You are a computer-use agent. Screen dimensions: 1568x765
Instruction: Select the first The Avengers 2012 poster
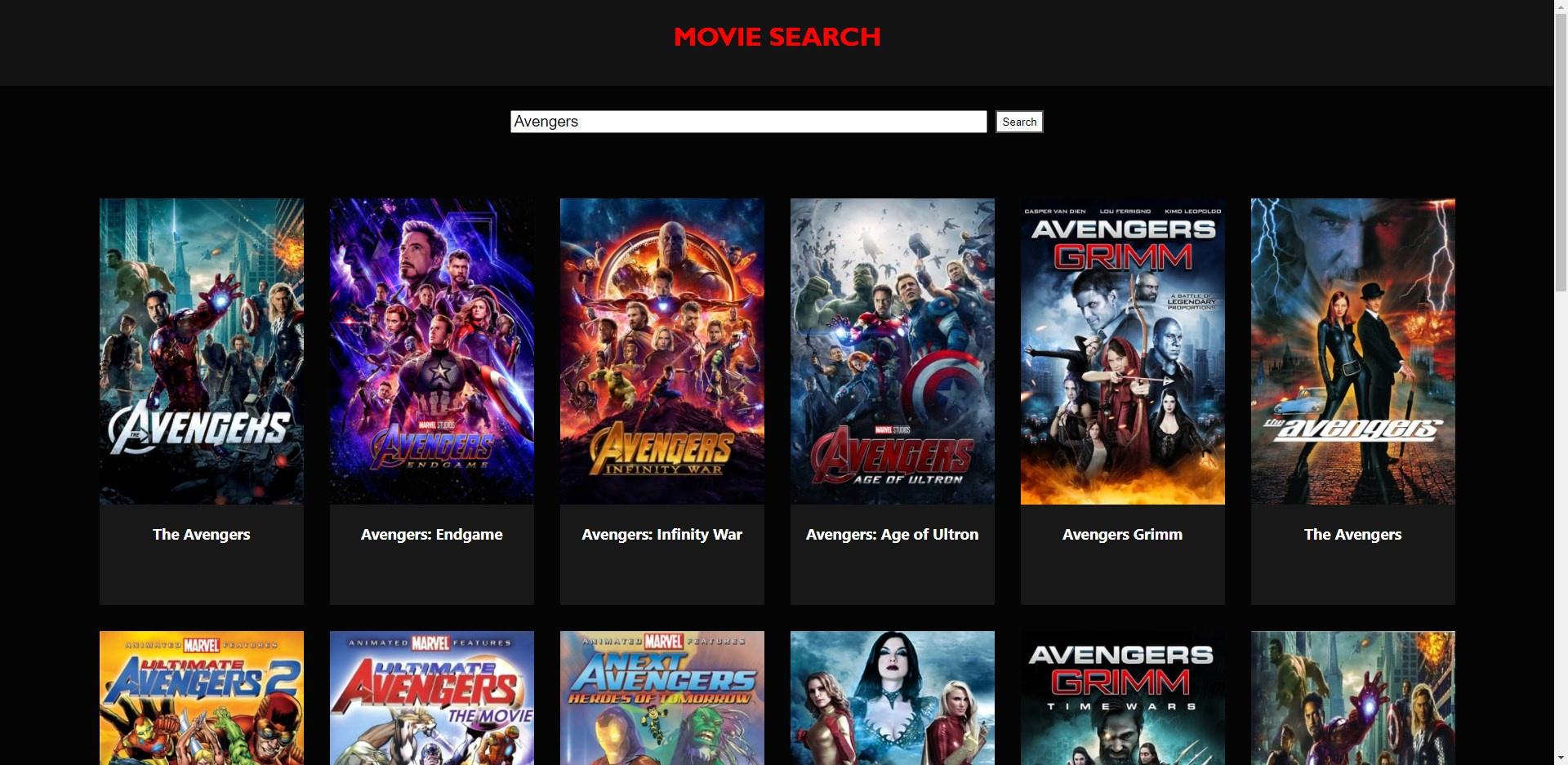click(x=201, y=351)
